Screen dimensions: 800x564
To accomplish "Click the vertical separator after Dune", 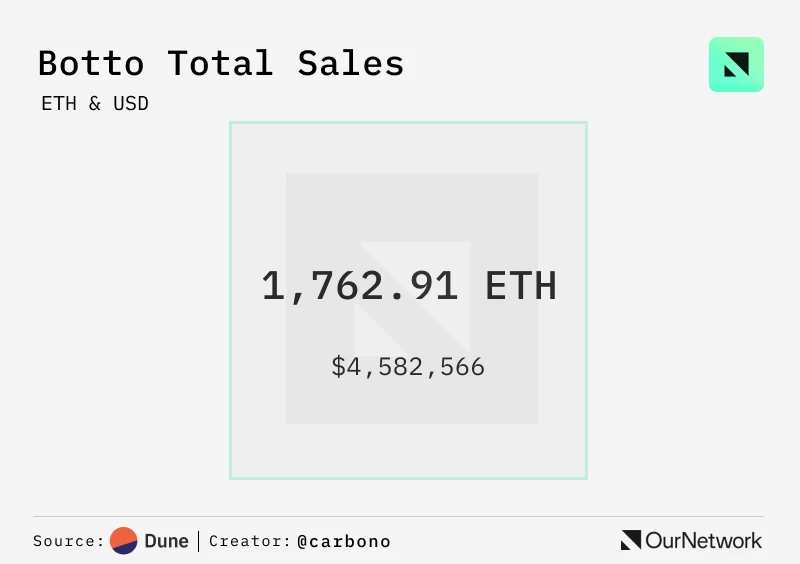I will 198,541.
